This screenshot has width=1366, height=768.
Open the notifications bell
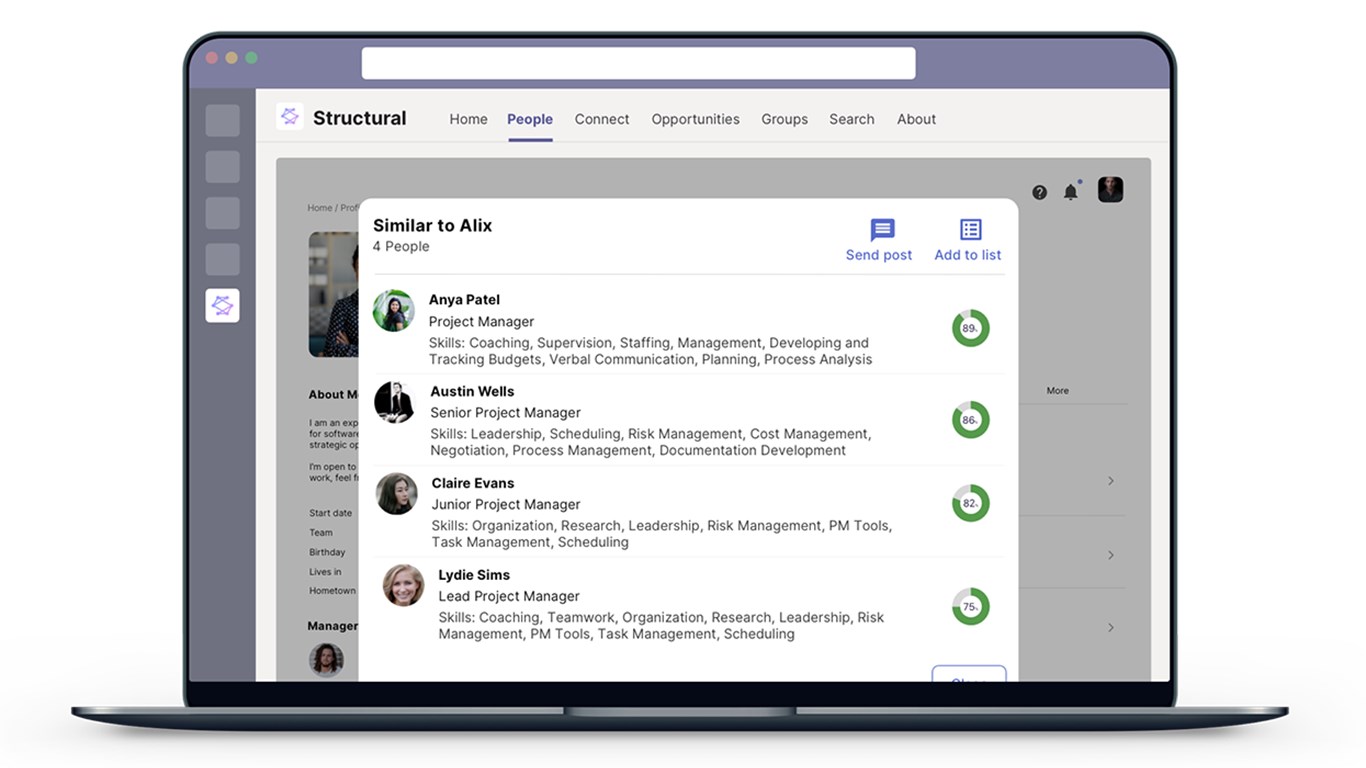click(1071, 192)
